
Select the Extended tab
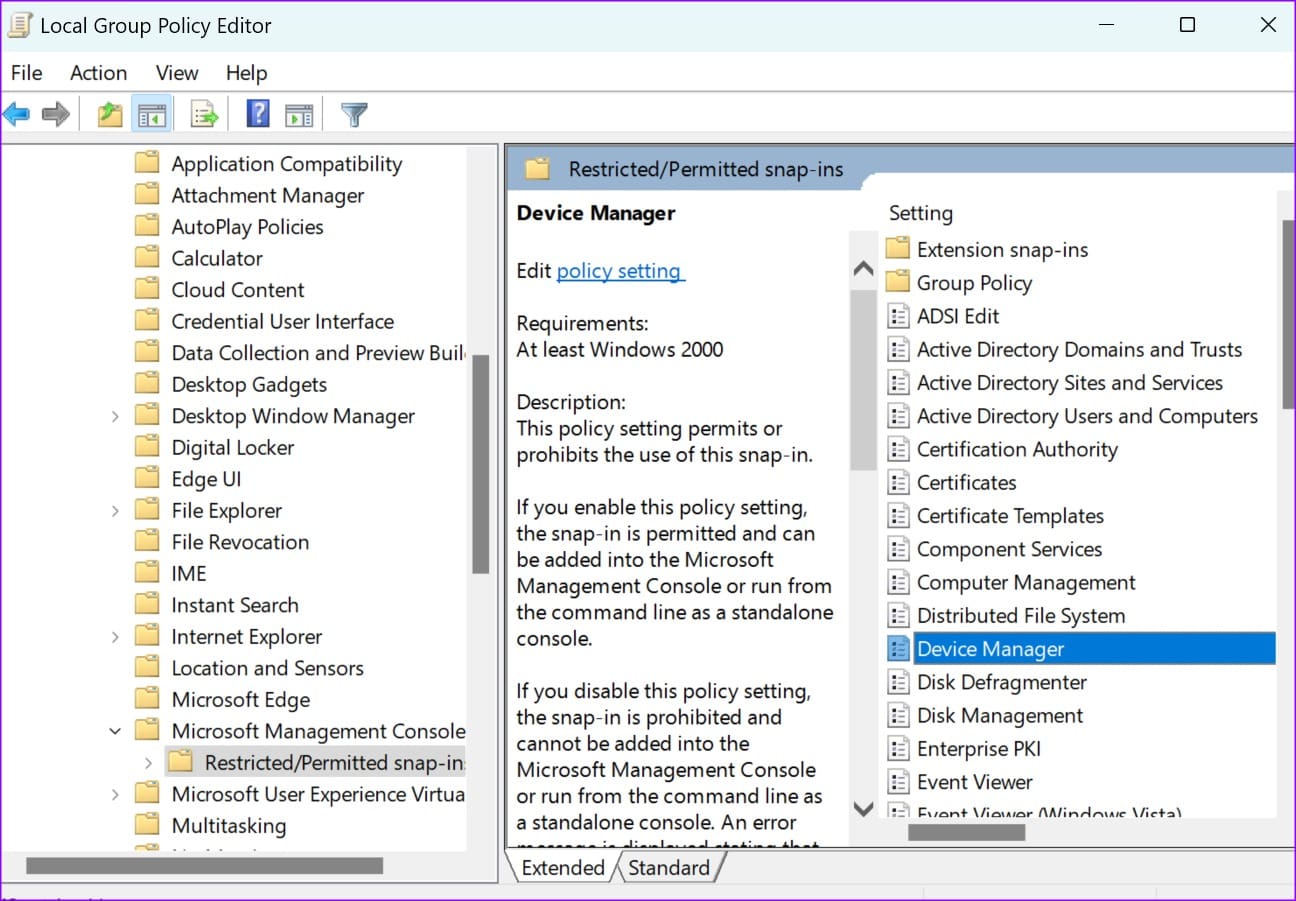point(562,867)
